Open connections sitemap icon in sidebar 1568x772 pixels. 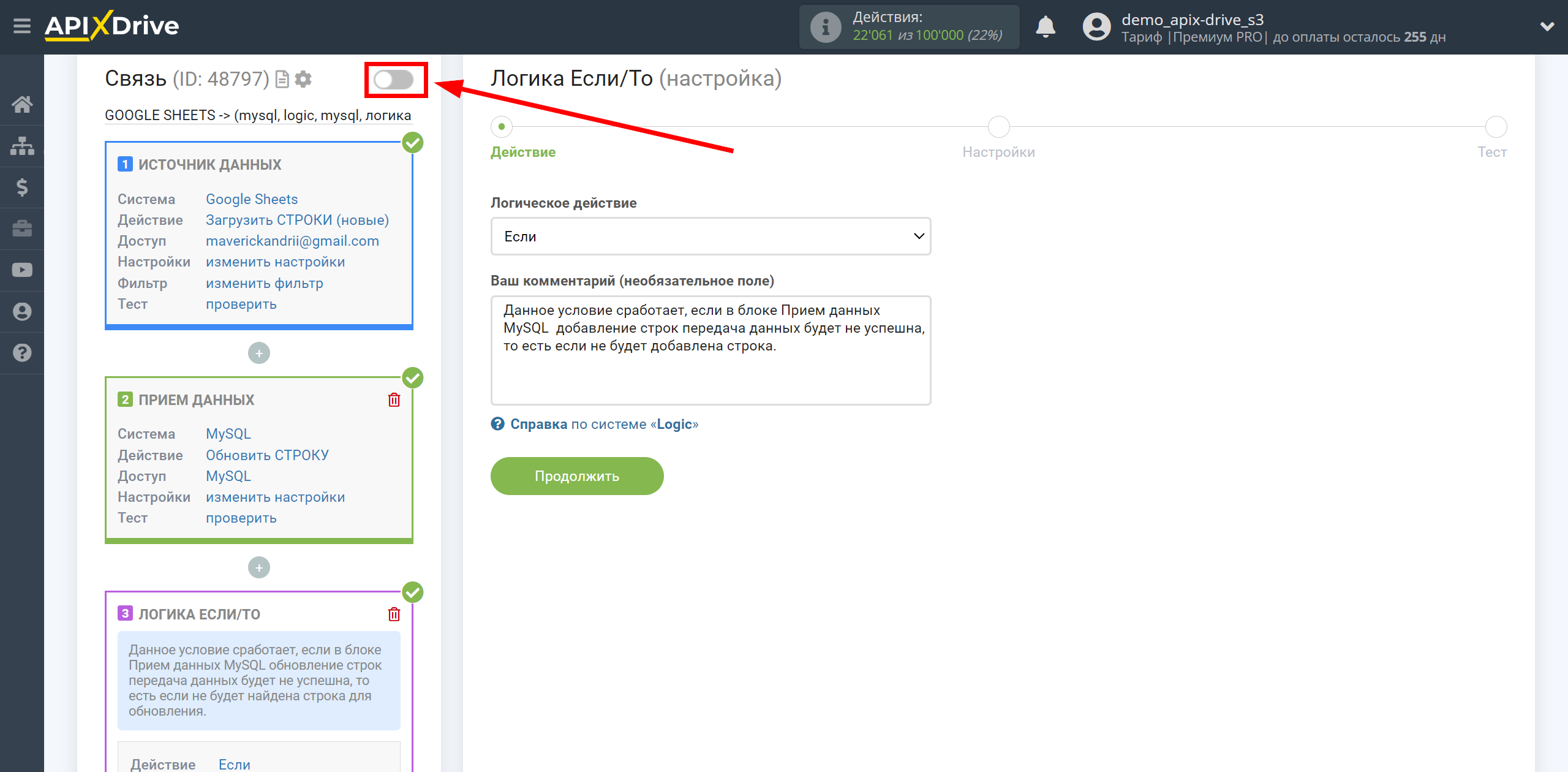click(22, 146)
